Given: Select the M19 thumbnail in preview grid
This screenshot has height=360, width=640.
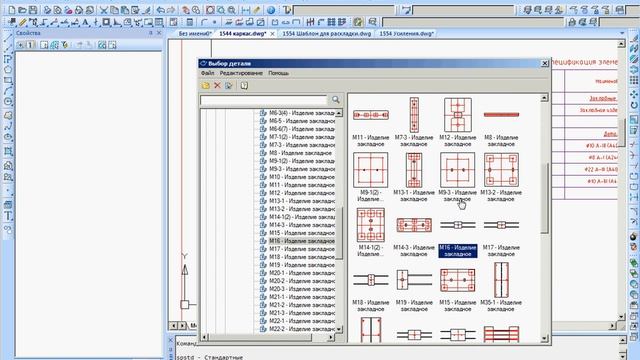Looking at the screenshot, I should coord(414,280).
